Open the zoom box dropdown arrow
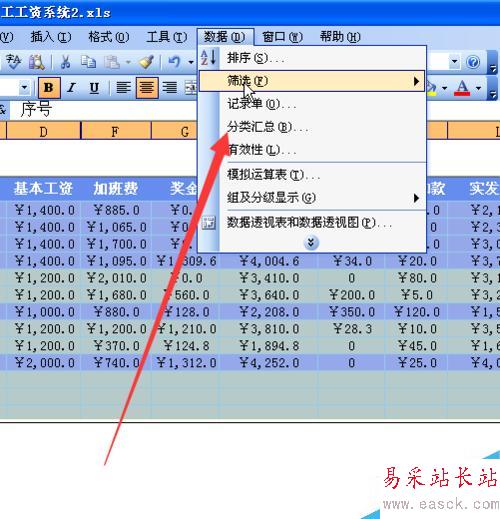The width and height of the screenshot is (500, 519). tap(454, 62)
